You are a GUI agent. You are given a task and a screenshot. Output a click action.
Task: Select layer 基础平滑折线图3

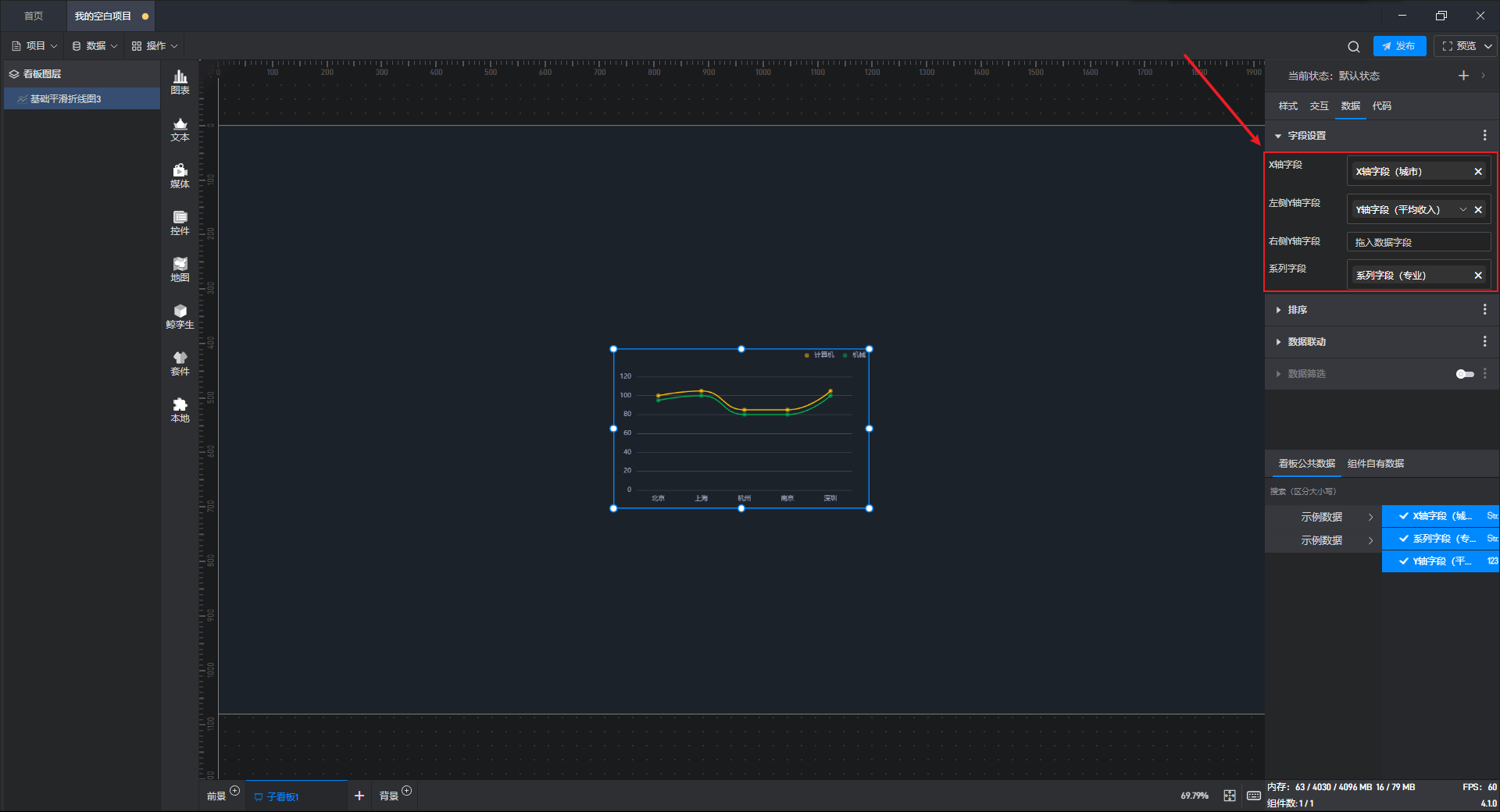pos(82,99)
